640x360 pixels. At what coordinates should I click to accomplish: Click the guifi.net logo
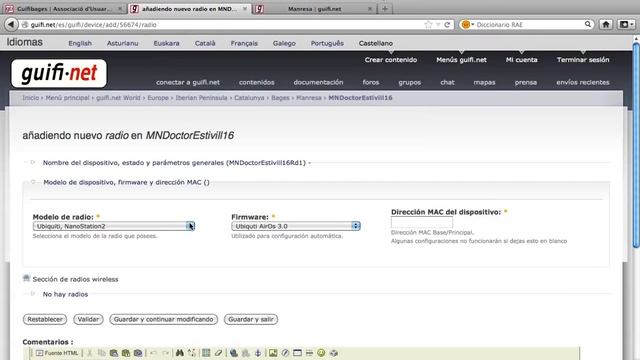(x=59, y=73)
